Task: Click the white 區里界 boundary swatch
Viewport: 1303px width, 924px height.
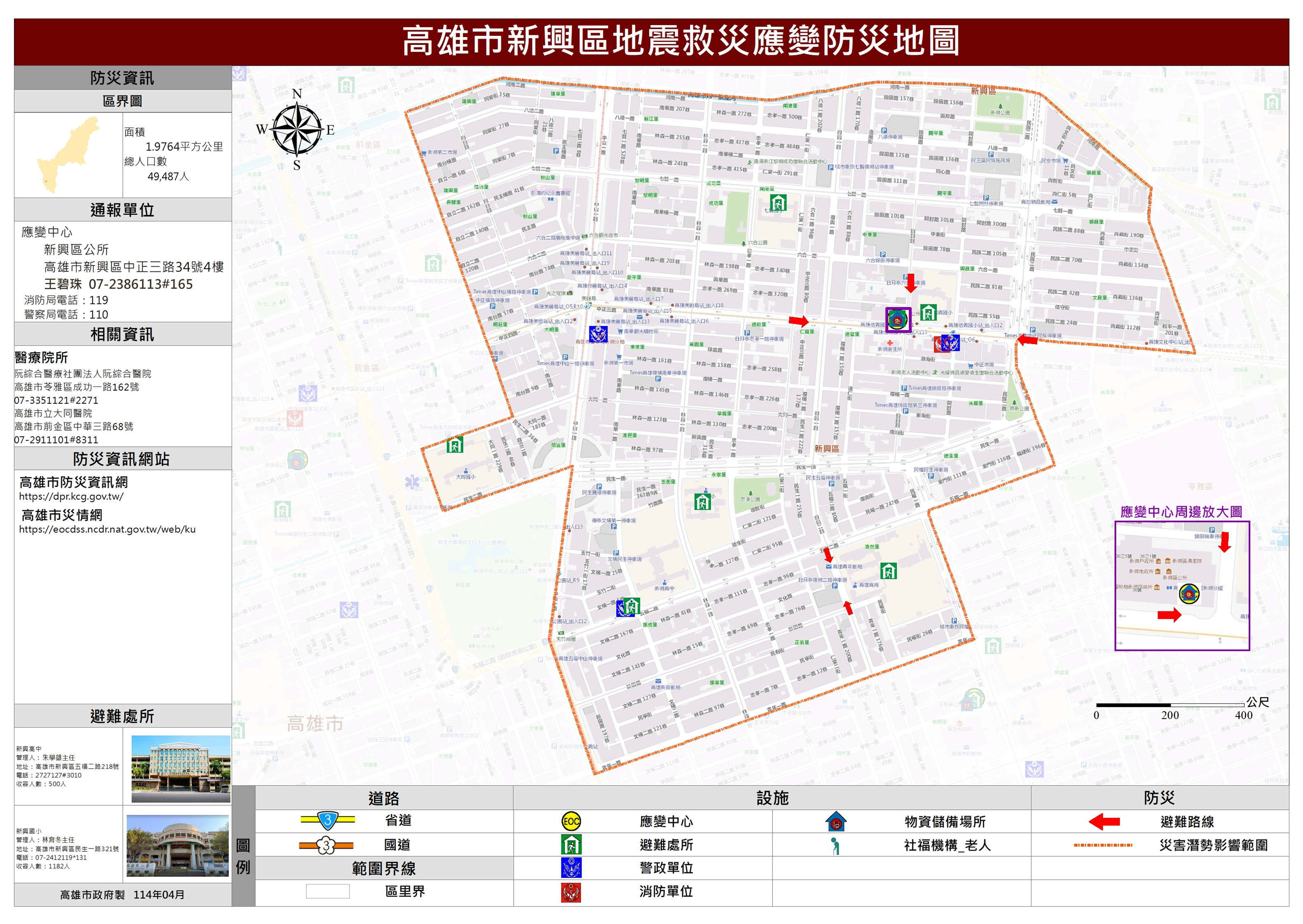Action: 327,891
